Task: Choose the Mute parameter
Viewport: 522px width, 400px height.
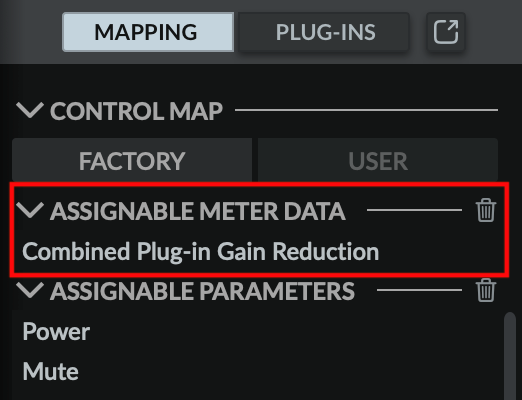Action: coord(51,371)
